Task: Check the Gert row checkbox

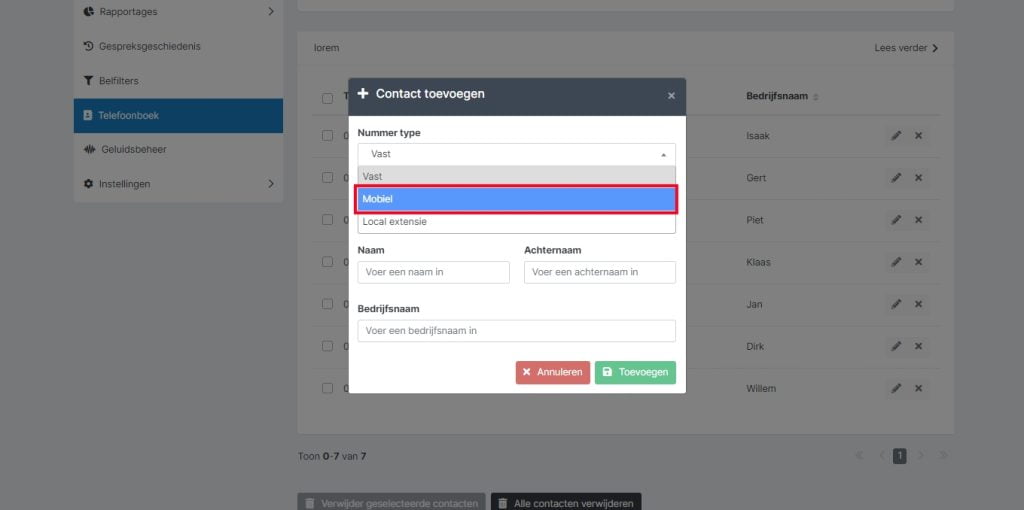Action: (x=327, y=178)
